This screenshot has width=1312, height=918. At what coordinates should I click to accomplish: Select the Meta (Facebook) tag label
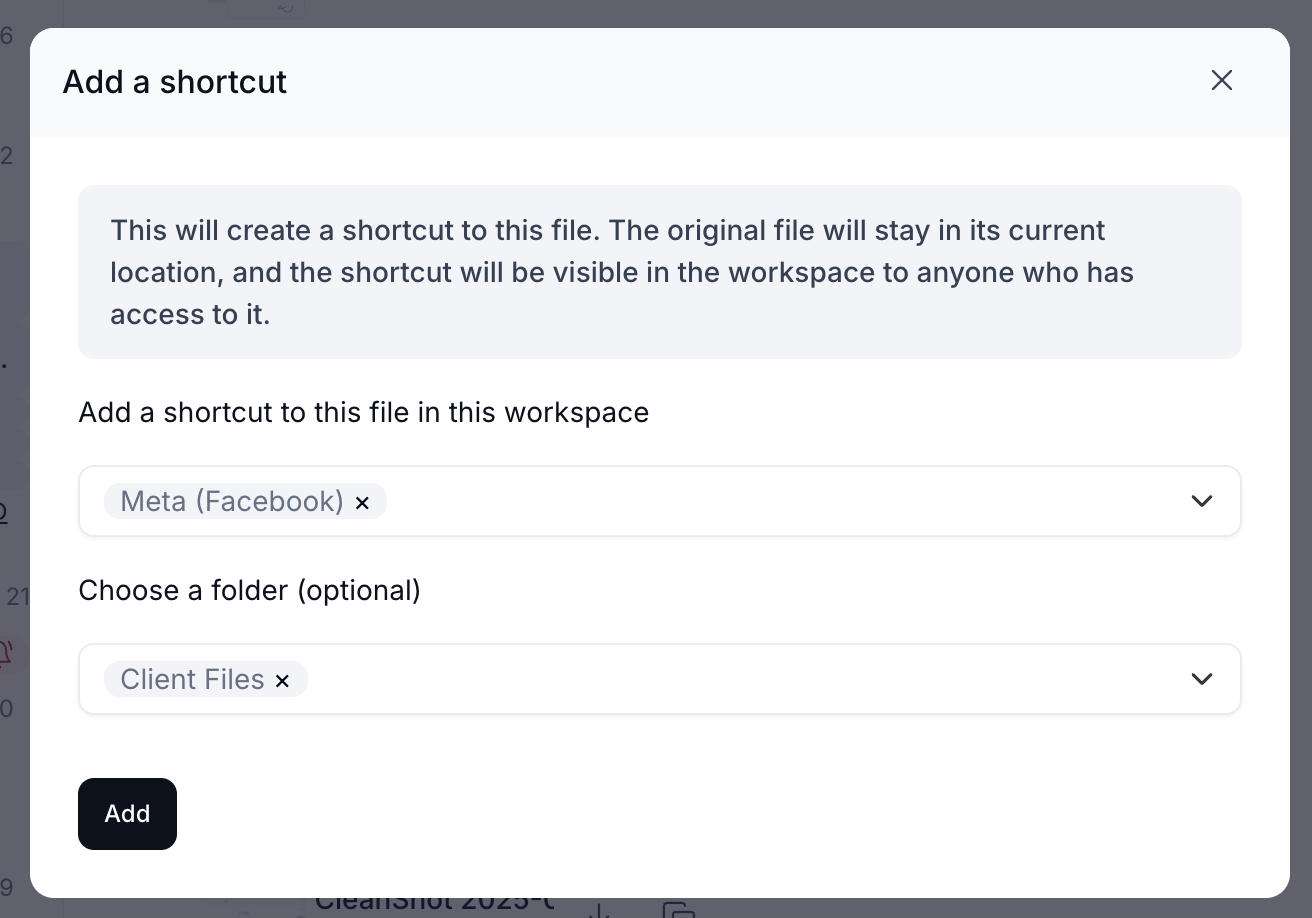[x=232, y=501]
